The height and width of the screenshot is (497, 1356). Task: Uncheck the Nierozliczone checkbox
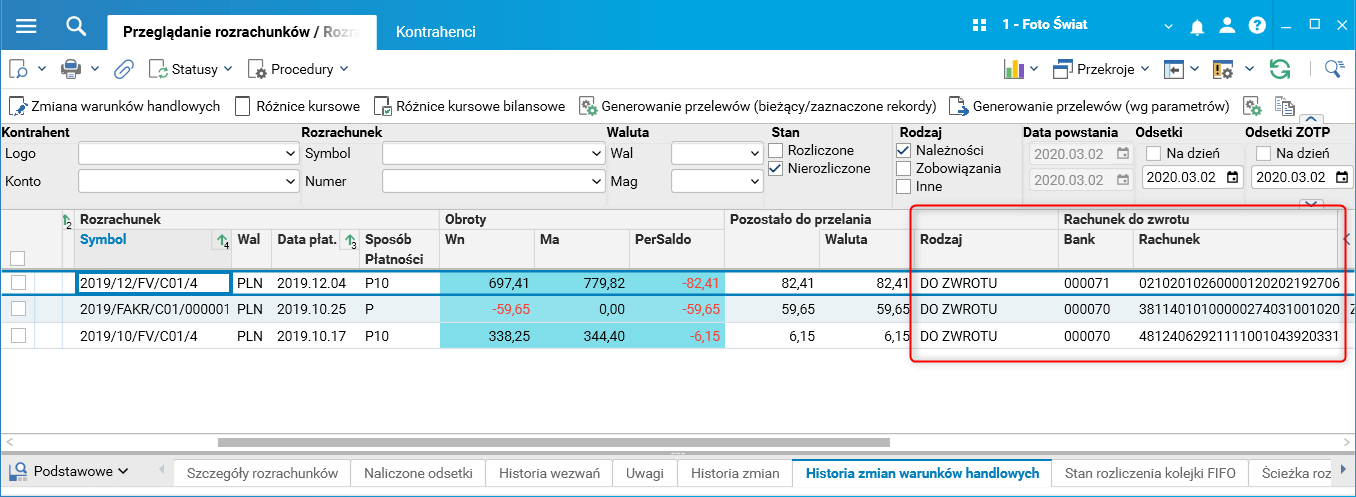(x=776, y=168)
